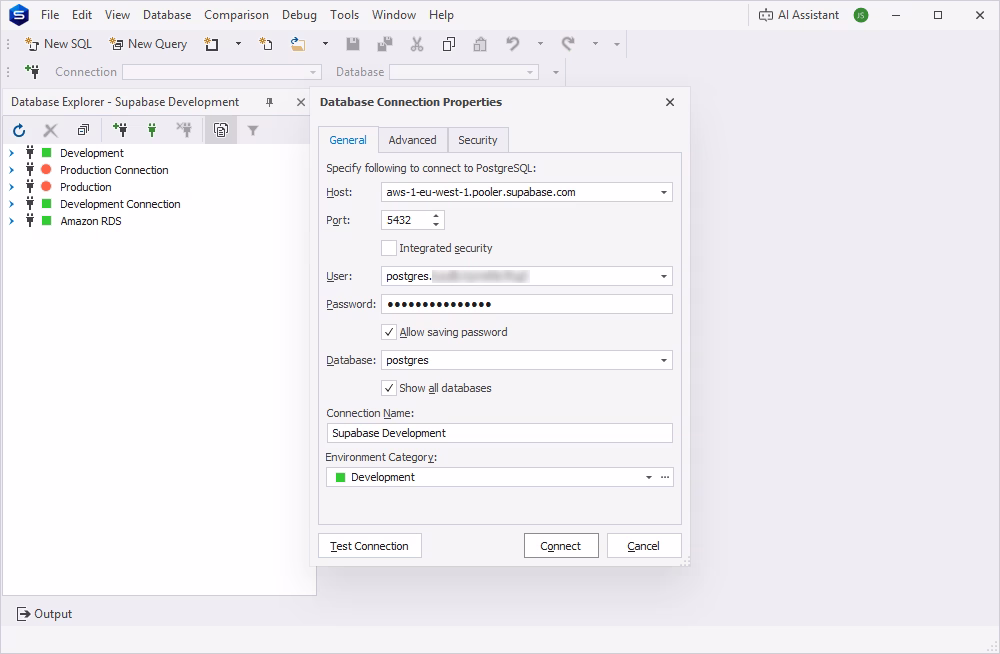Click the green Open Connection plug icon
The image size is (1000, 654).
152,130
